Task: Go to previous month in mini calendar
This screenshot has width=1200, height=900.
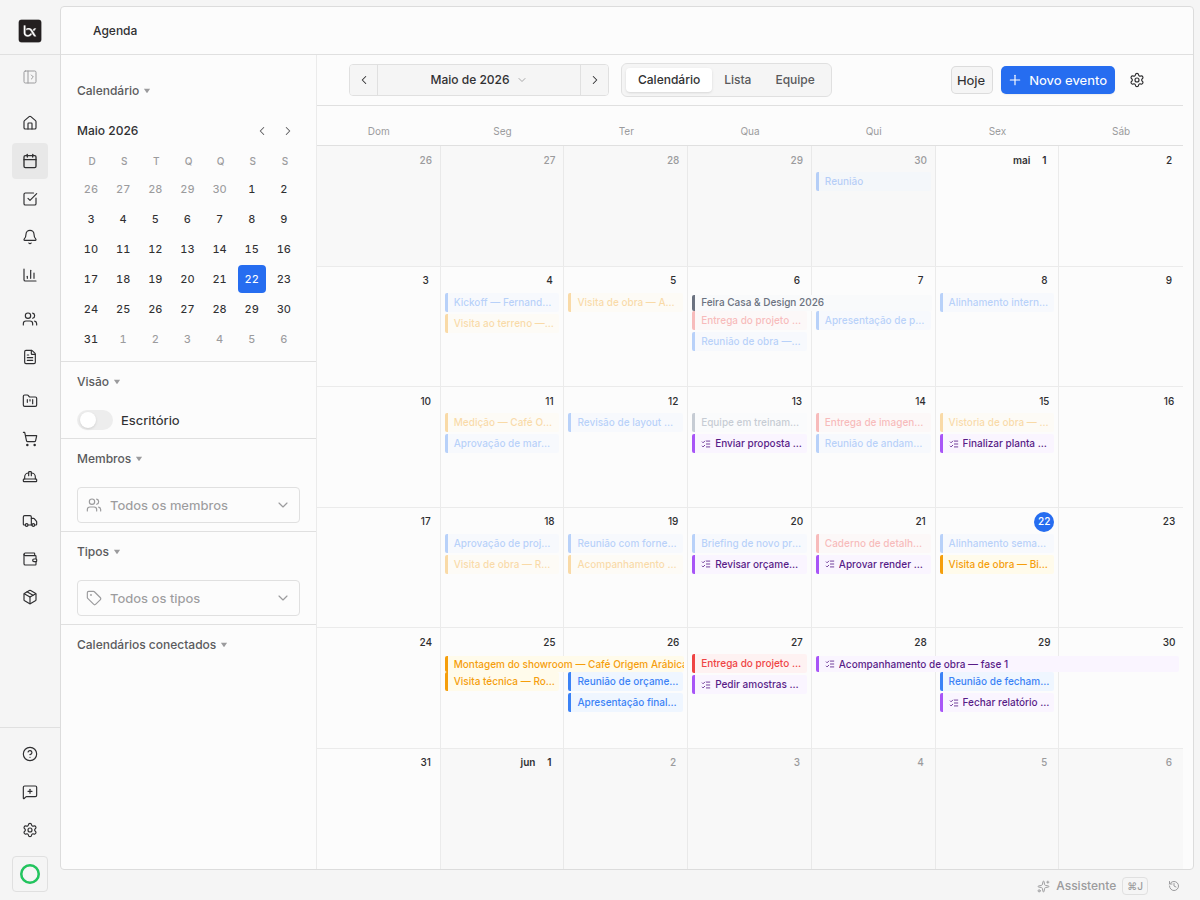Action: tap(262, 131)
